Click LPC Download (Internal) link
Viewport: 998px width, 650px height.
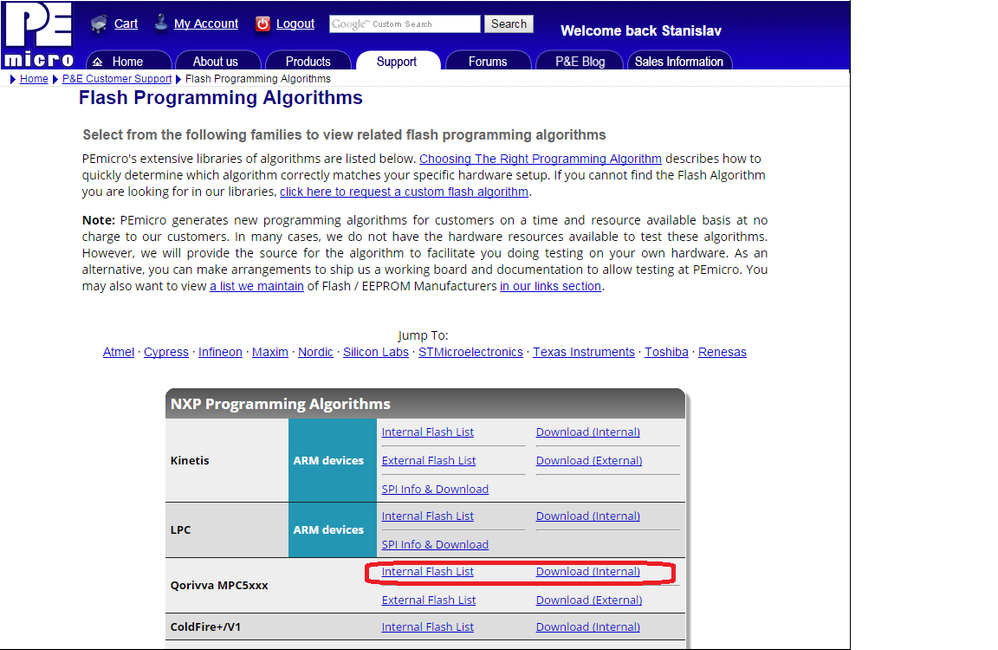click(588, 516)
